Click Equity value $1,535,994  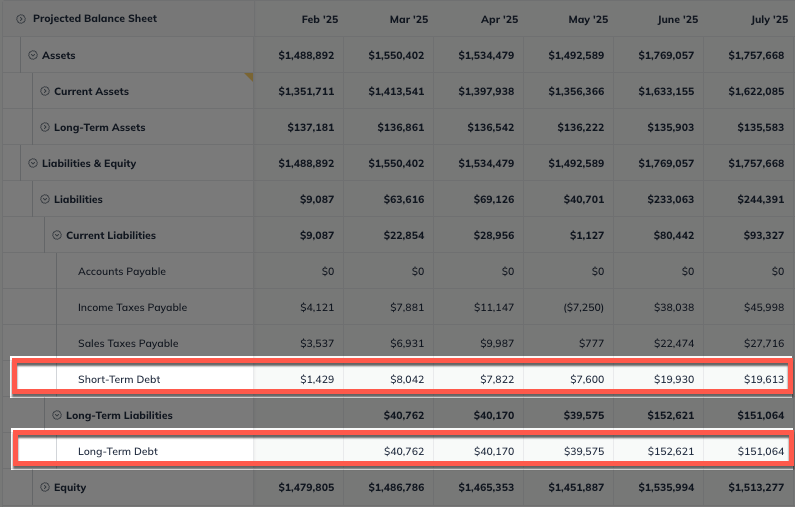pos(666,487)
